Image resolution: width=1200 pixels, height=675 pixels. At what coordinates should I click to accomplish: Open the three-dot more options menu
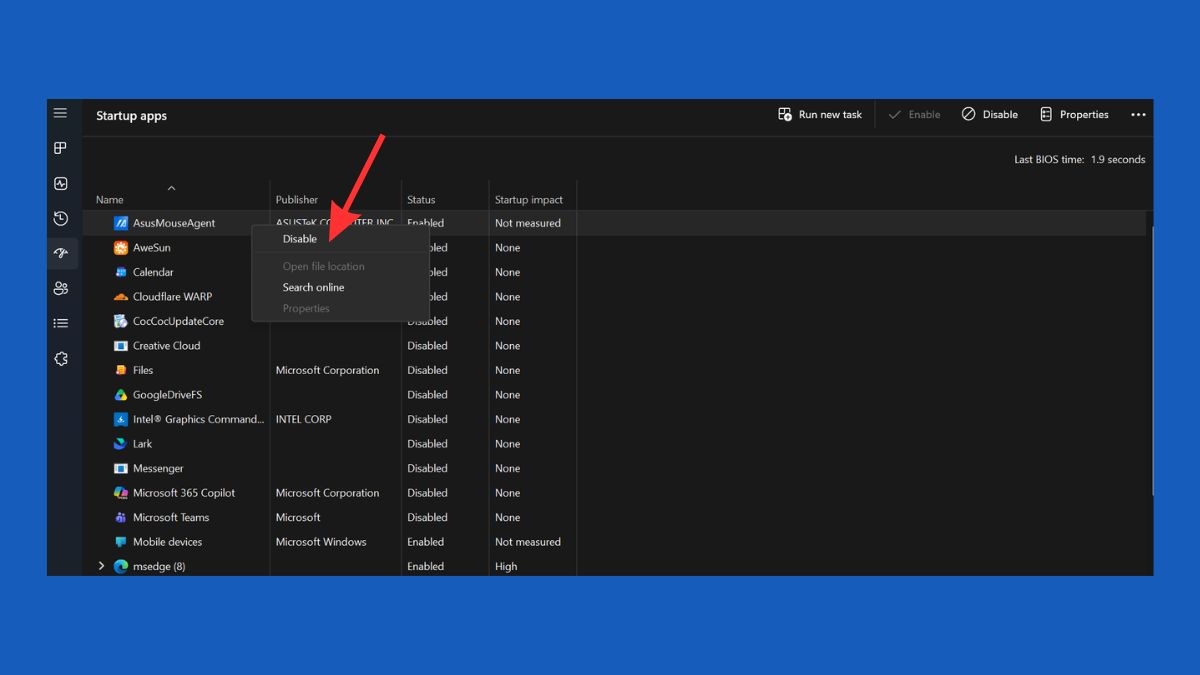[1138, 115]
